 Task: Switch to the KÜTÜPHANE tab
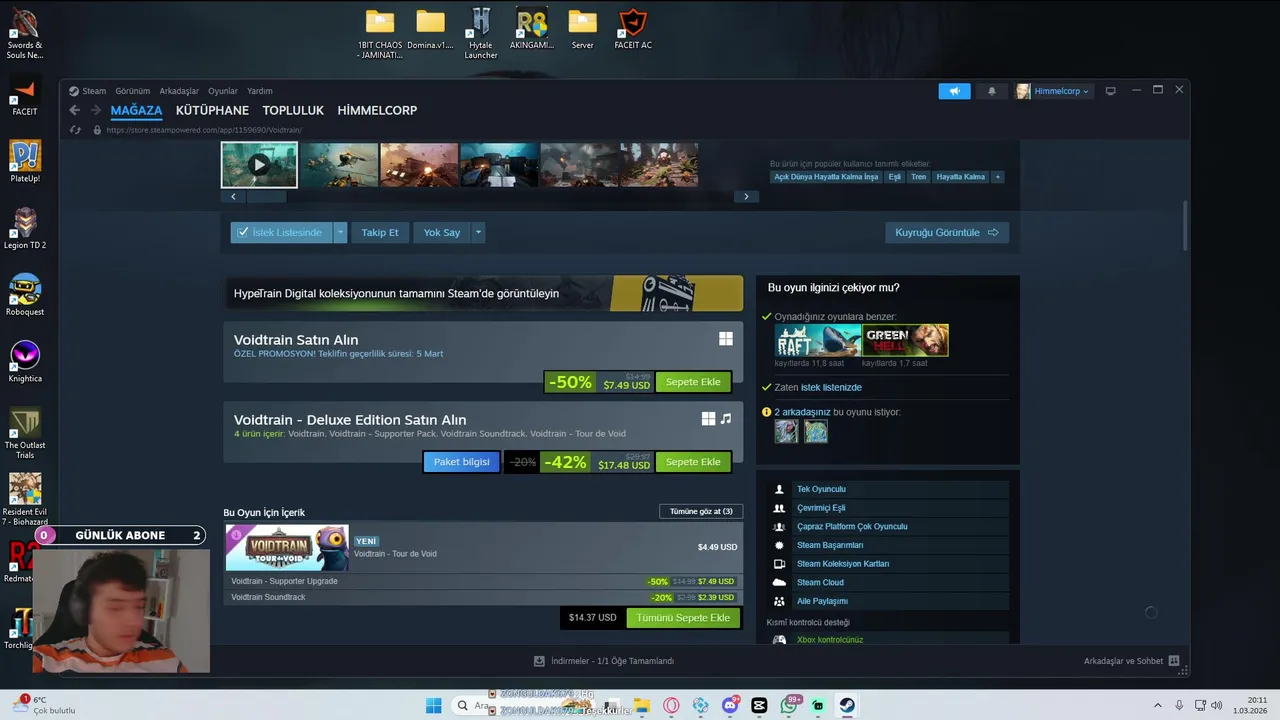coord(212,110)
